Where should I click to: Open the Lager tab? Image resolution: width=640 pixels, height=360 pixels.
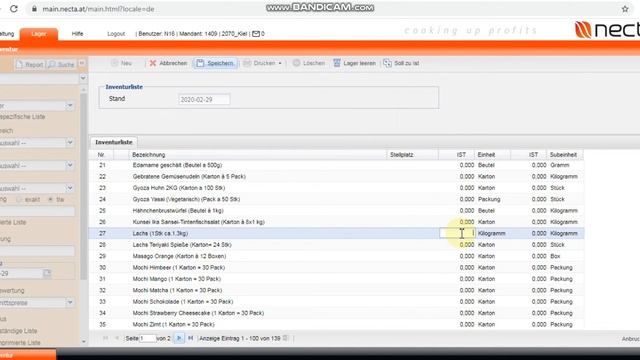[x=39, y=34]
